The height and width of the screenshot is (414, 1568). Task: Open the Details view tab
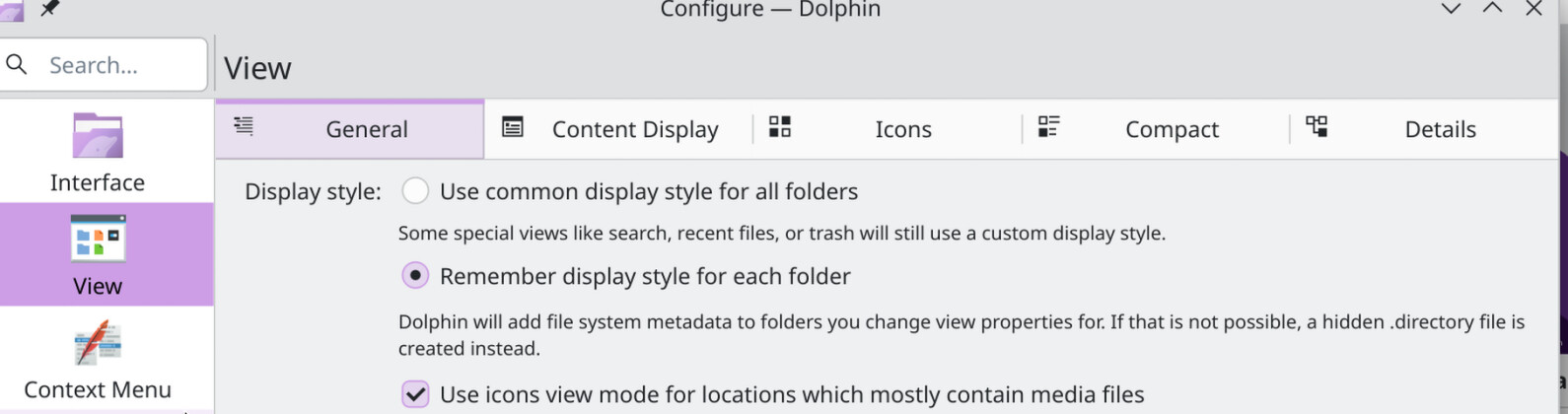[1440, 129]
